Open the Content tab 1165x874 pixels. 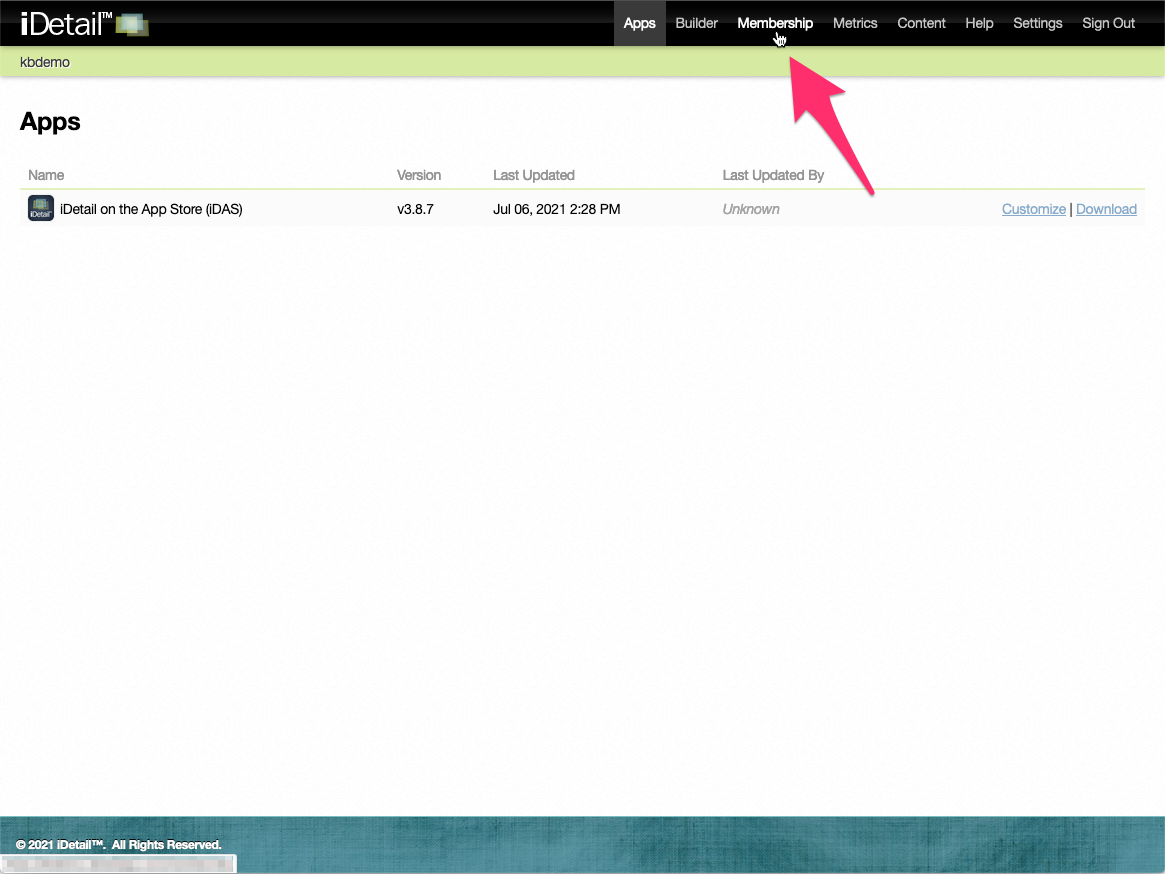pos(921,23)
